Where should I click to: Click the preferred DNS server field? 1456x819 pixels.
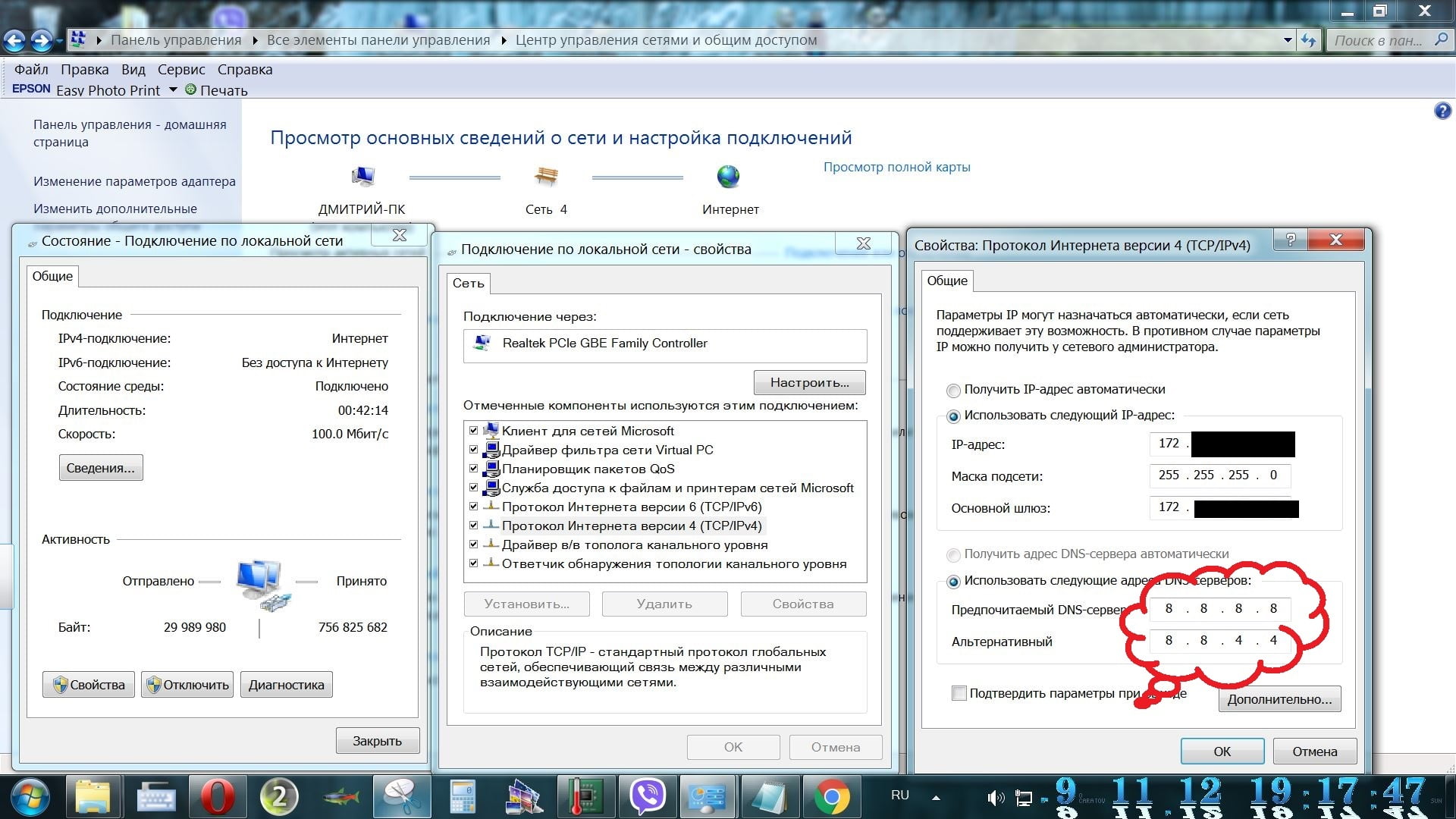[1219, 609]
